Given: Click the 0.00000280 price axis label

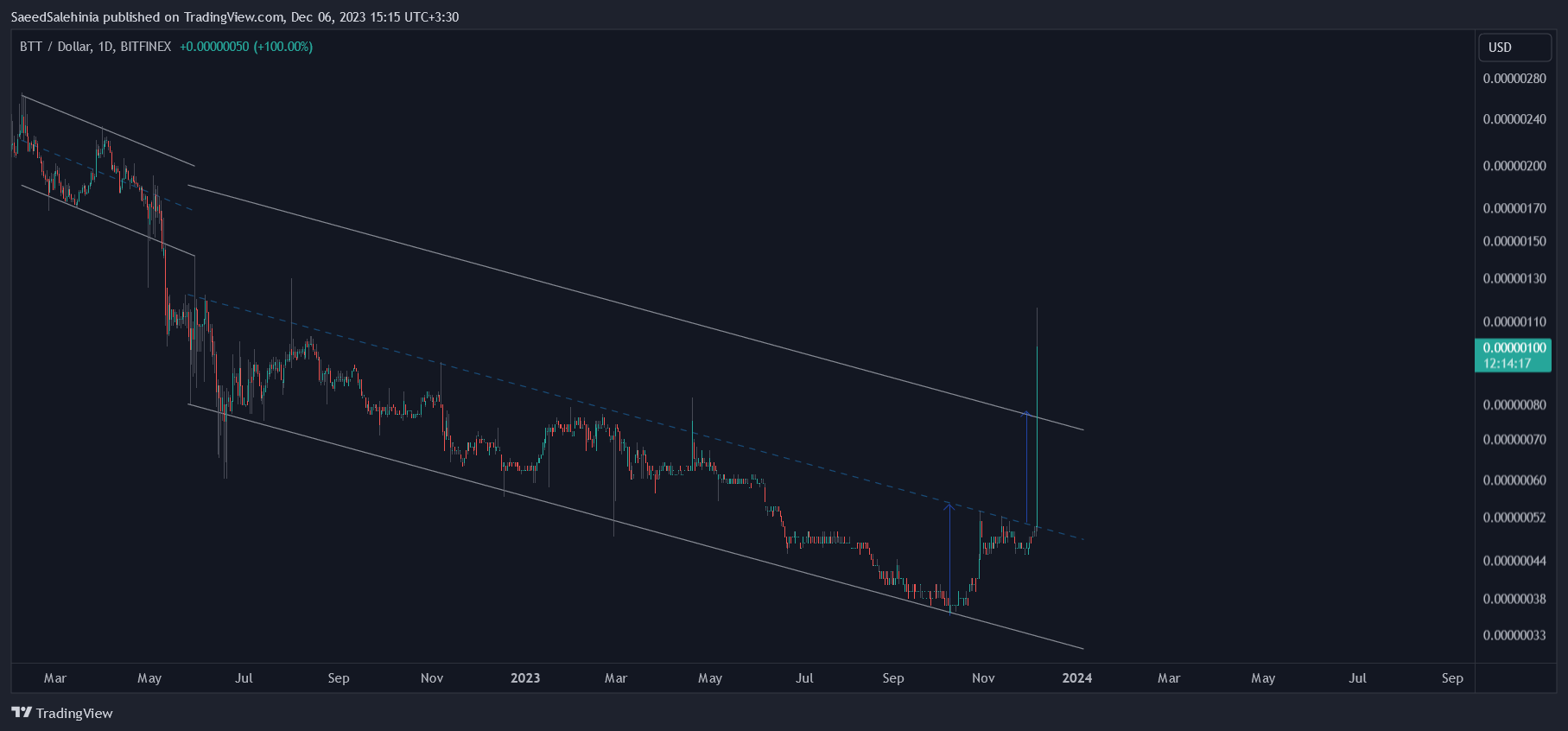Looking at the screenshot, I should pyautogui.click(x=1514, y=79).
